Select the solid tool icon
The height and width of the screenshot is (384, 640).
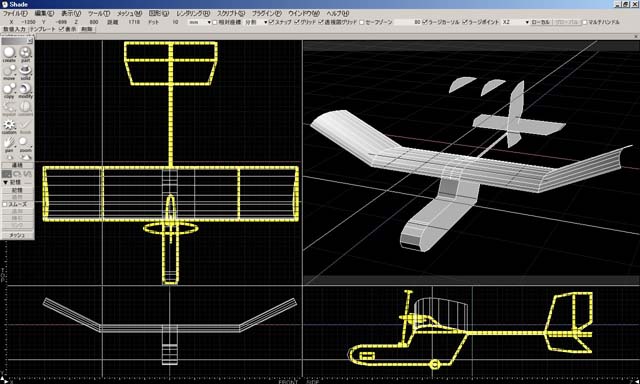pos(25,72)
